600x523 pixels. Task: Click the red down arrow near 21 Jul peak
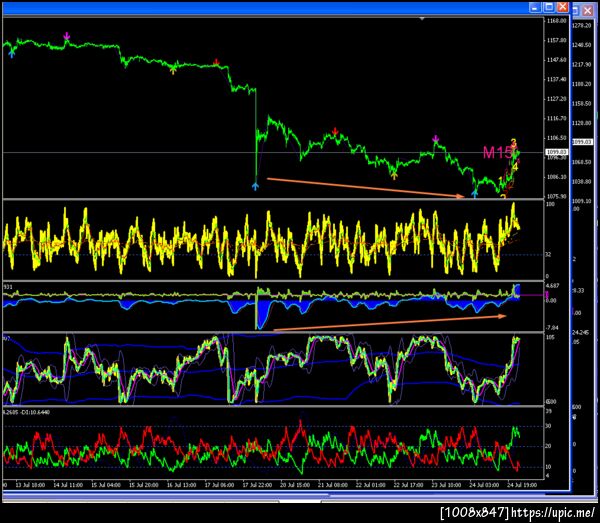pyautogui.click(x=335, y=131)
